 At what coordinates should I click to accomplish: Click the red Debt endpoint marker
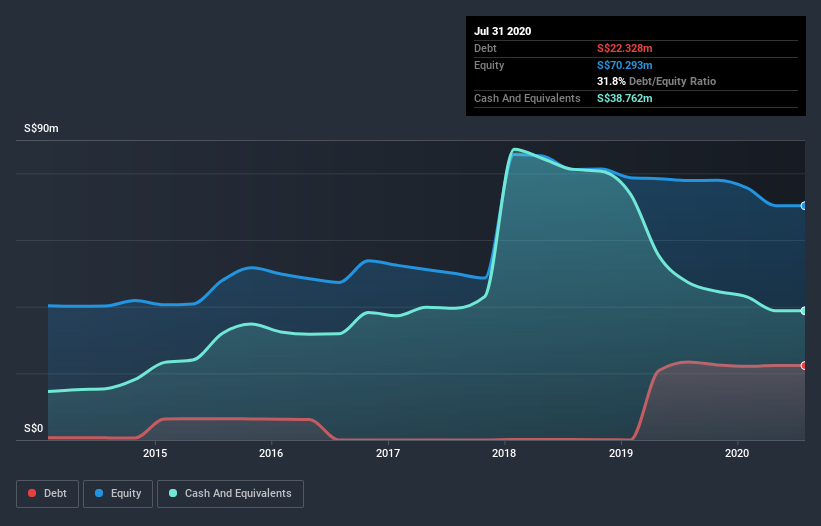[804, 365]
